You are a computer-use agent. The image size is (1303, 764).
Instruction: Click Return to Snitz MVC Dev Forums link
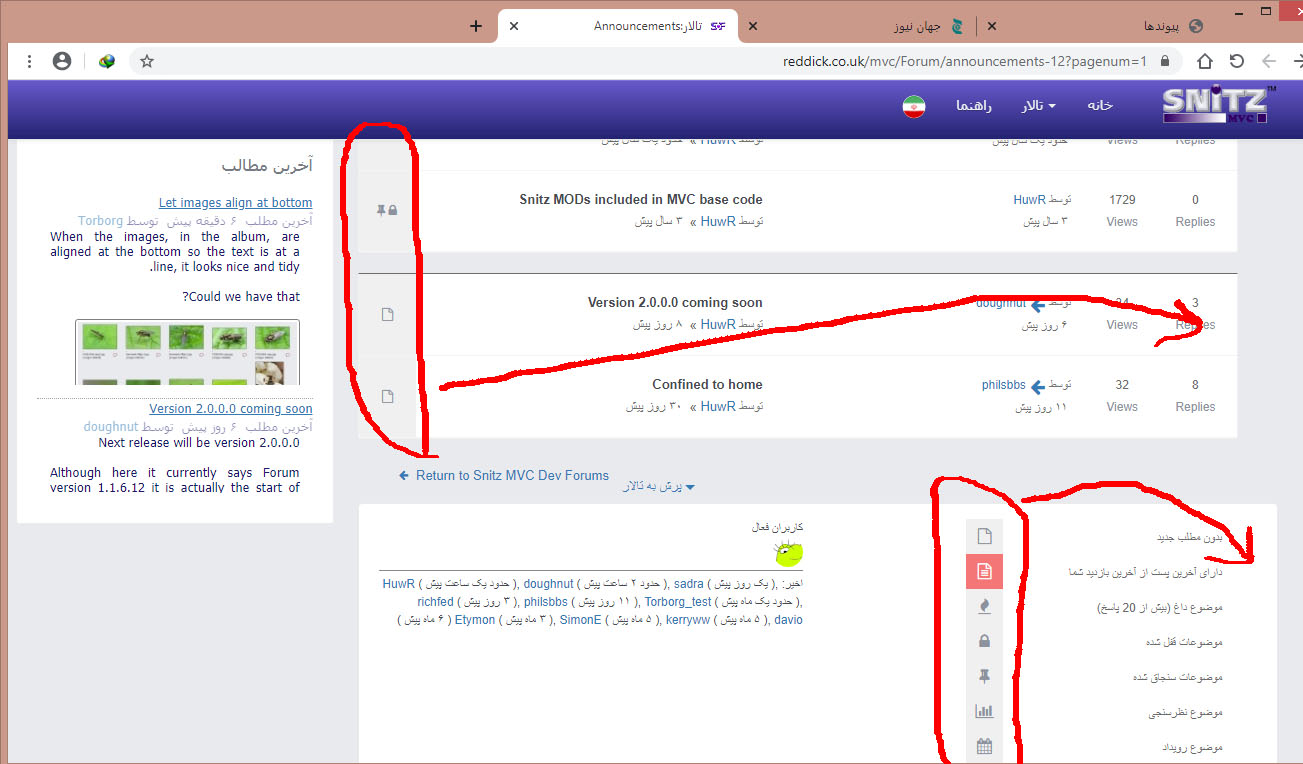[511, 476]
